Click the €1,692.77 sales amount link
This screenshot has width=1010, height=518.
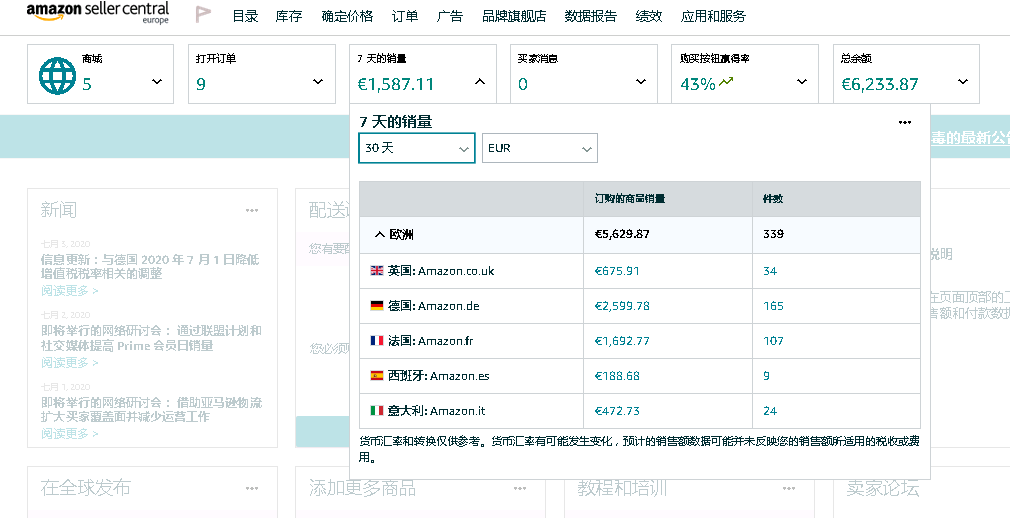622,340
